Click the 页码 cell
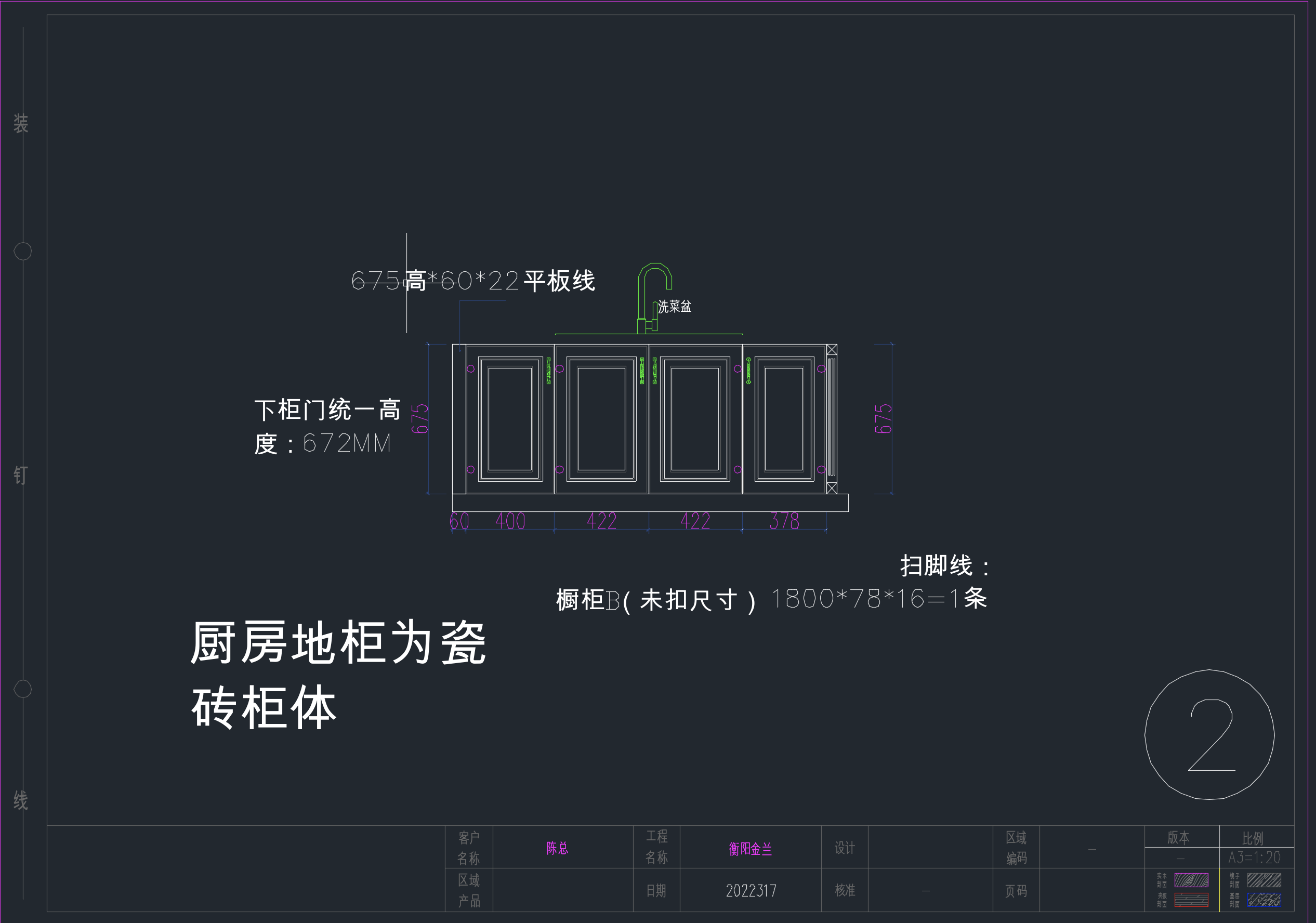This screenshot has width=1316, height=923. pyautogui.click(x=1016, y=890)
